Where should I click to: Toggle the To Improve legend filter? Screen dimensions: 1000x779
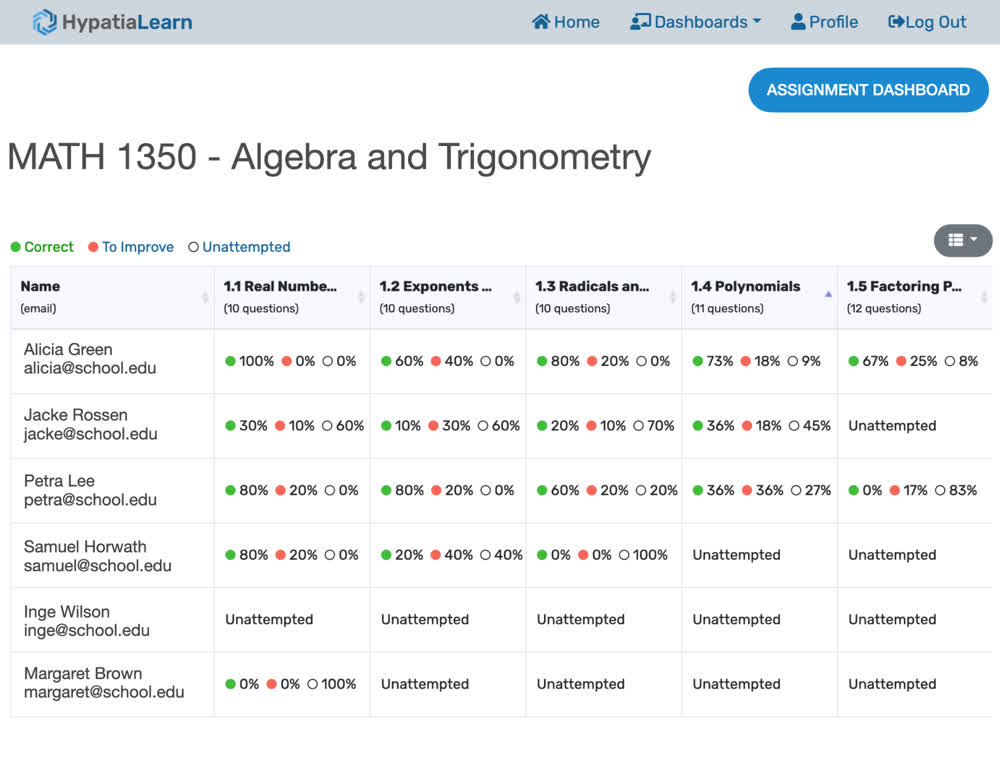130,247
